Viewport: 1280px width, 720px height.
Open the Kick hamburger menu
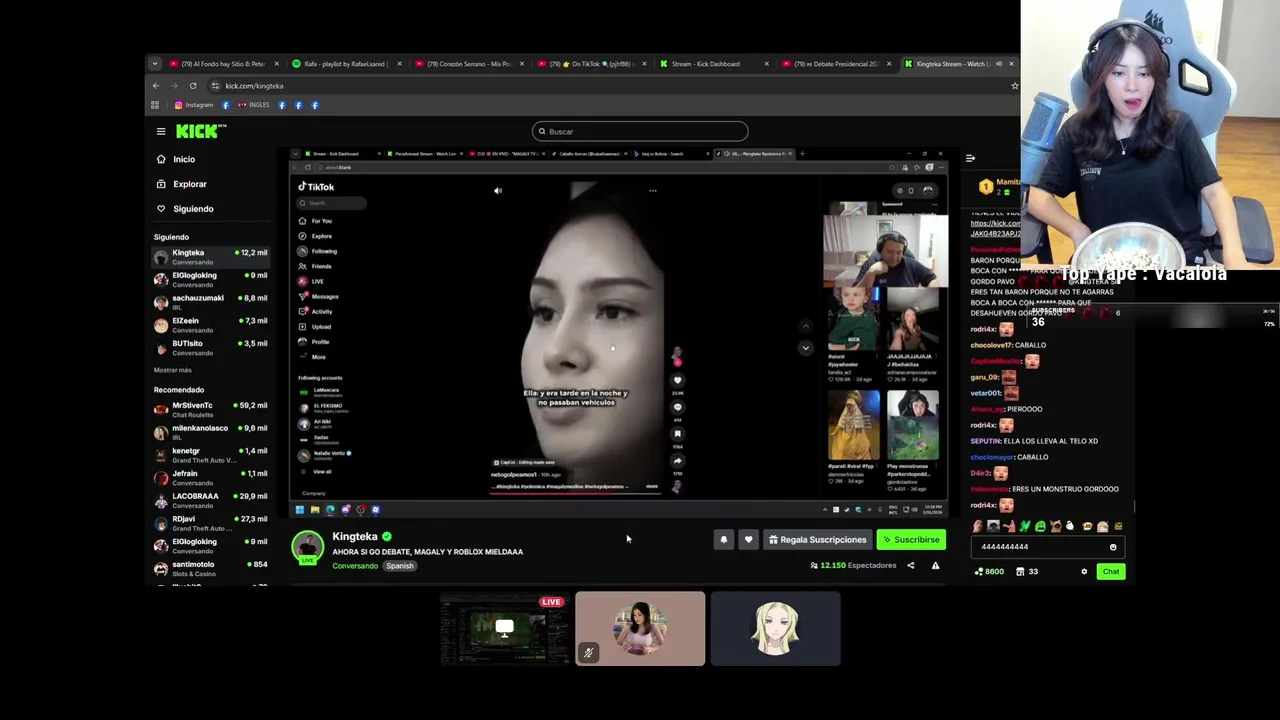tap(161, 131)
